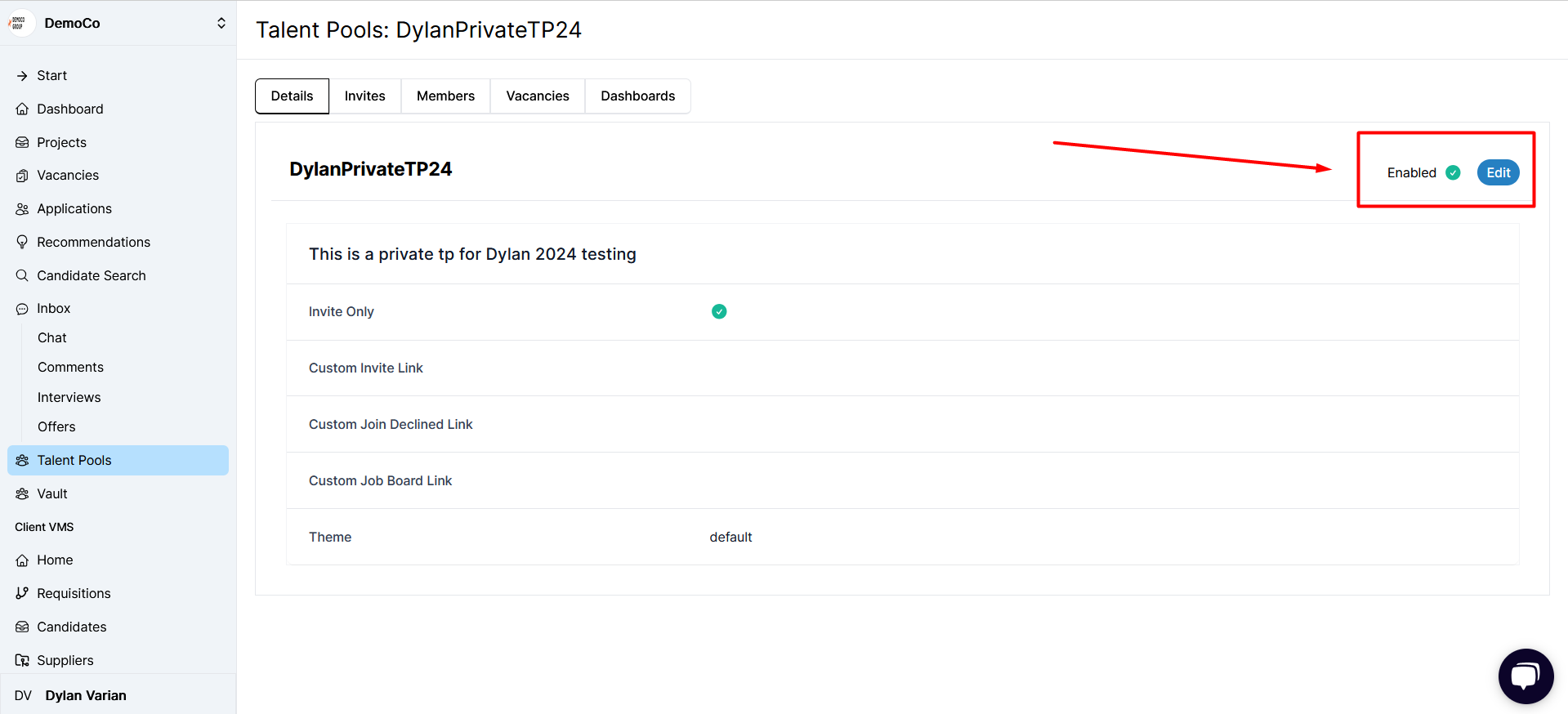Screen dimensions: 1568x714
Task: Switch to the Dashboards tab
Action: pyautogui.click(x=638, y=96)
